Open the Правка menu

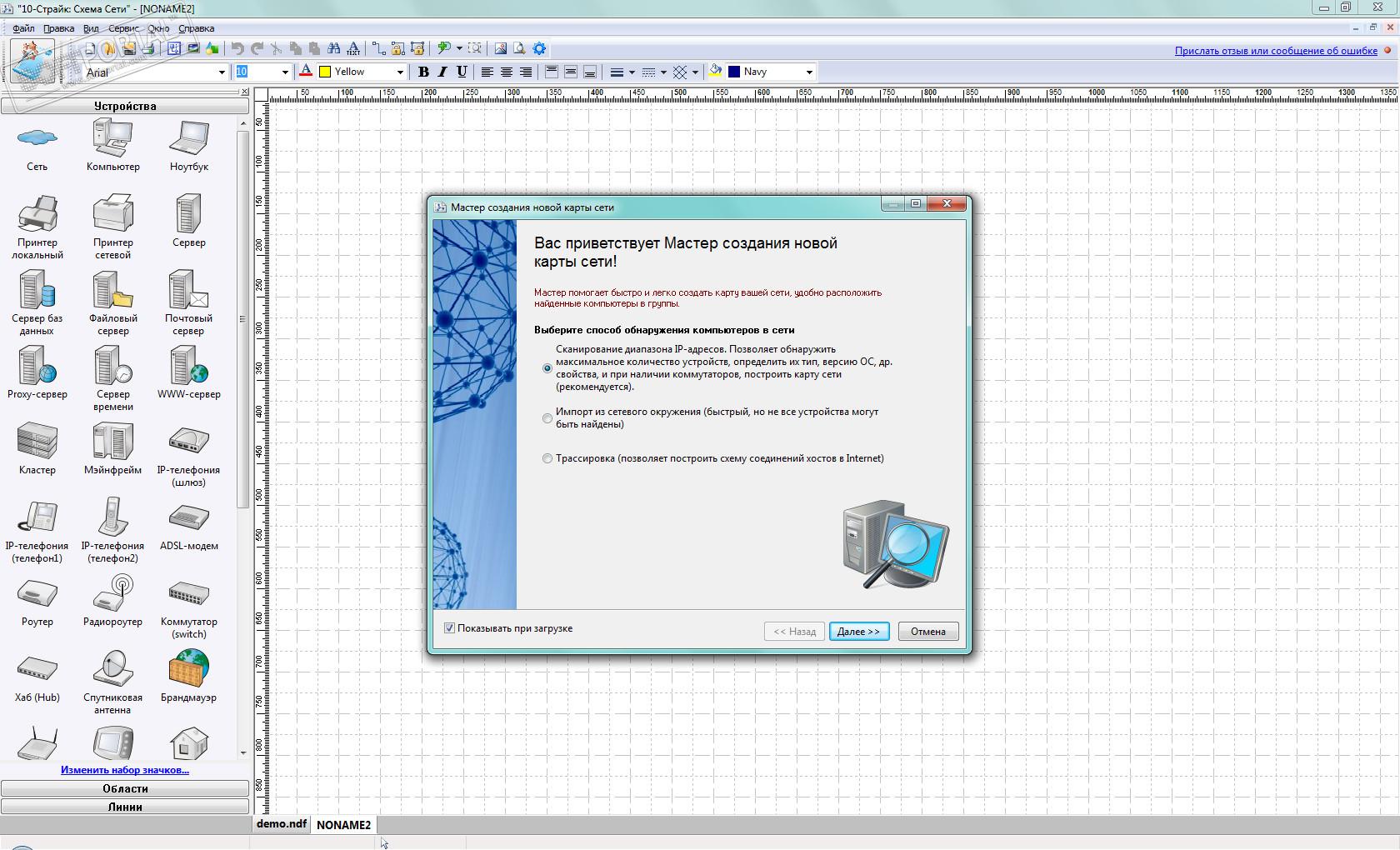(58, 28)
